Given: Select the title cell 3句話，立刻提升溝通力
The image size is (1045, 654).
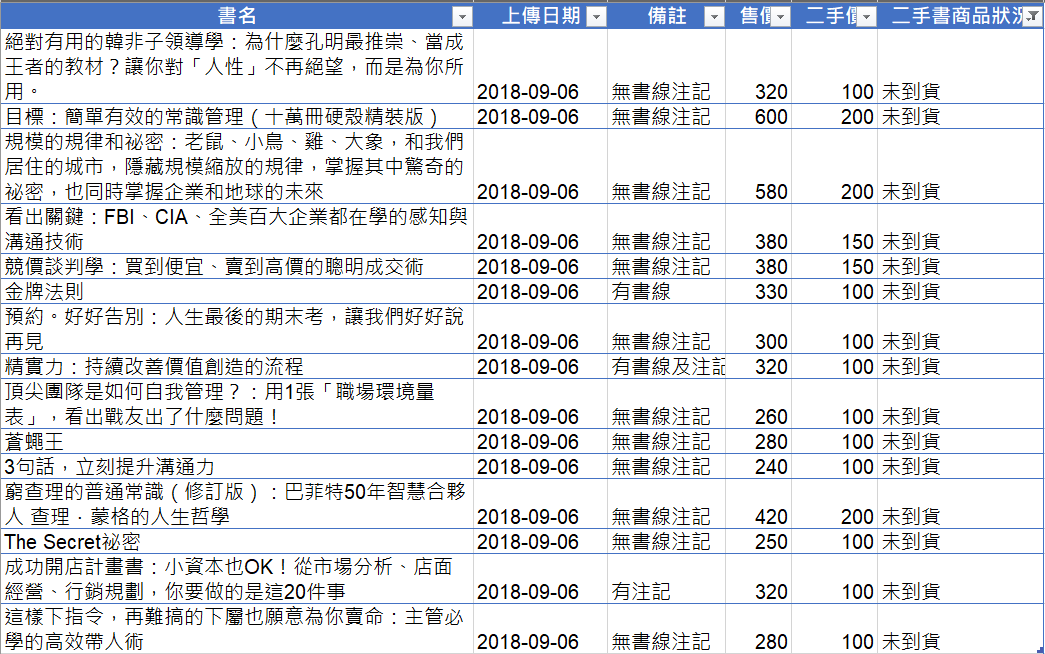Looking at the screenshot, I should pos(237,467).
